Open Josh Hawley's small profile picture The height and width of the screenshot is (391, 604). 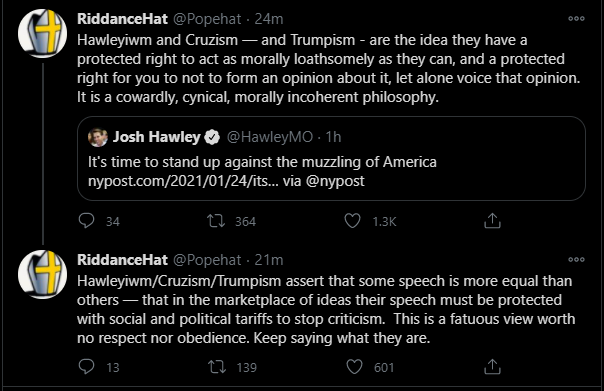click(x=98, y=137)
